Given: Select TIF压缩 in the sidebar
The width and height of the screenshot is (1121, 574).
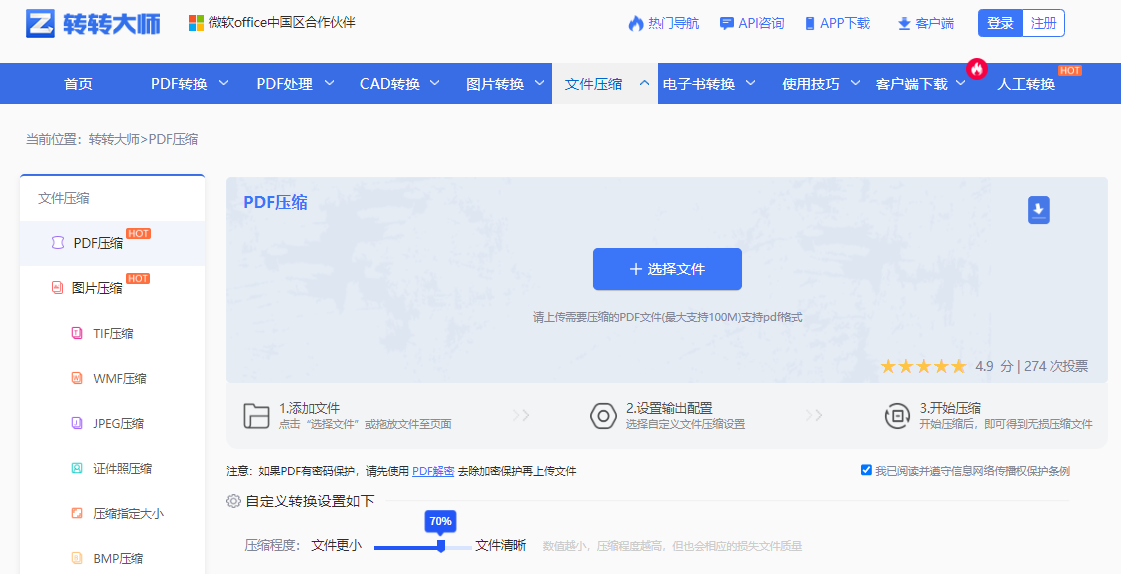Looking at the screenshot, I should tap(112, 333).
